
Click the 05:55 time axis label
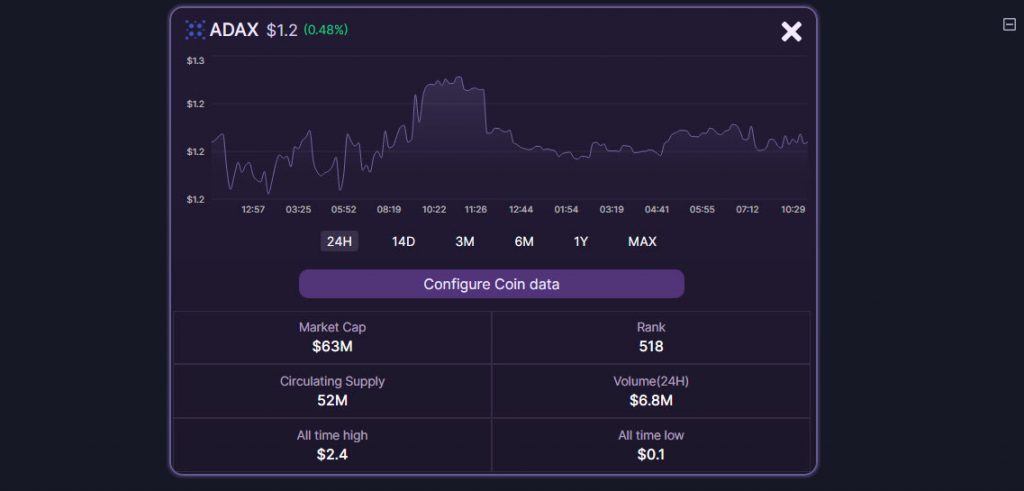click(702, 210)
